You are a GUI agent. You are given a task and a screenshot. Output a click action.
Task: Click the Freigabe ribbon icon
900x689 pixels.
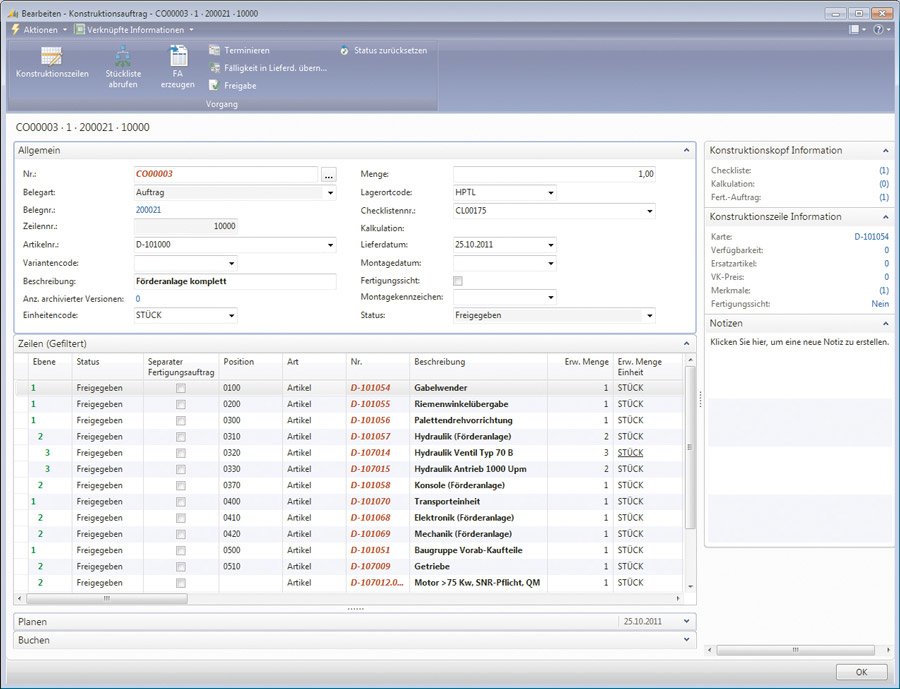215,86
